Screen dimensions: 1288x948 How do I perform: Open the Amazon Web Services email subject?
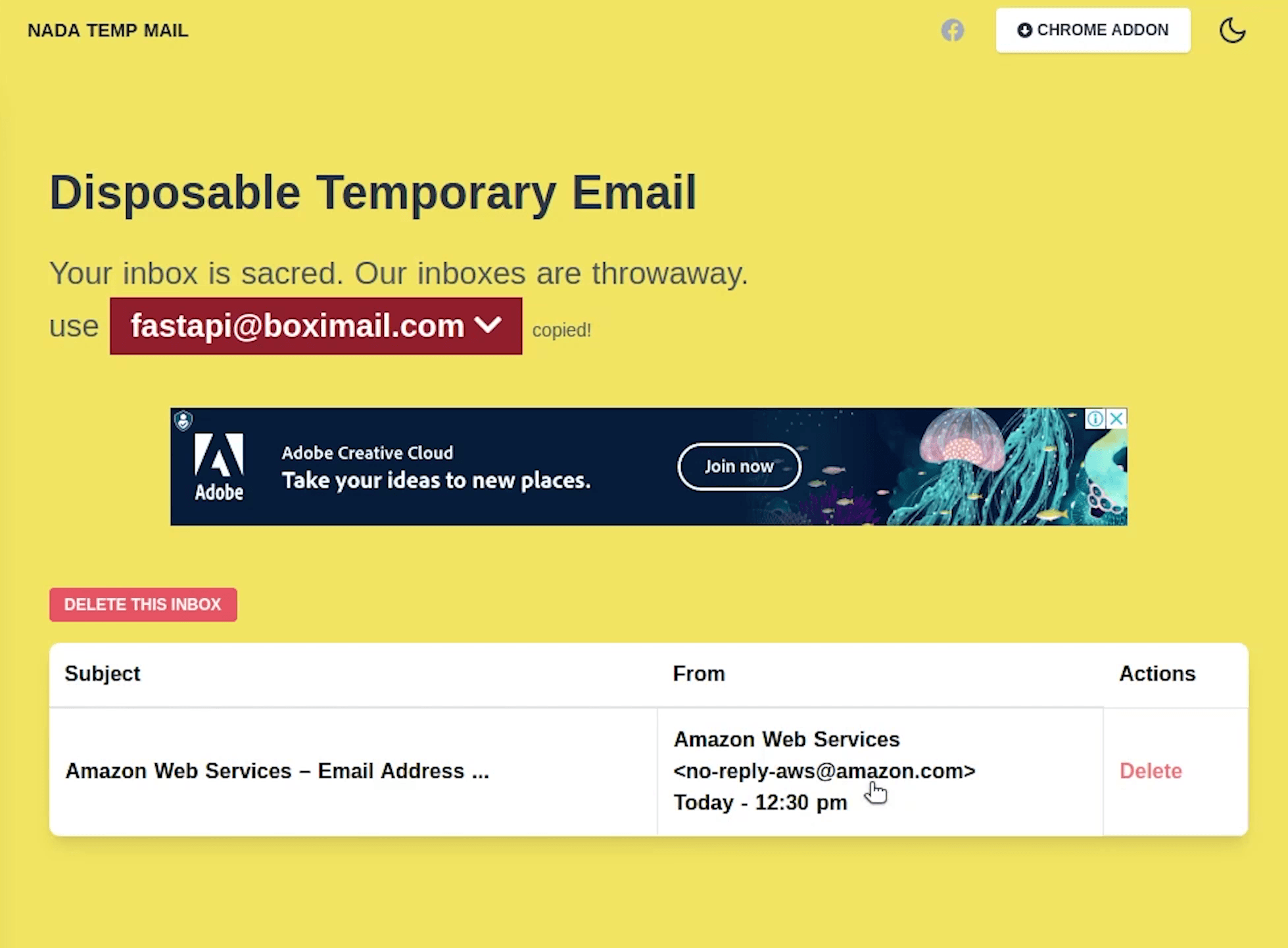pyautogui.click(x=277, y=770)
